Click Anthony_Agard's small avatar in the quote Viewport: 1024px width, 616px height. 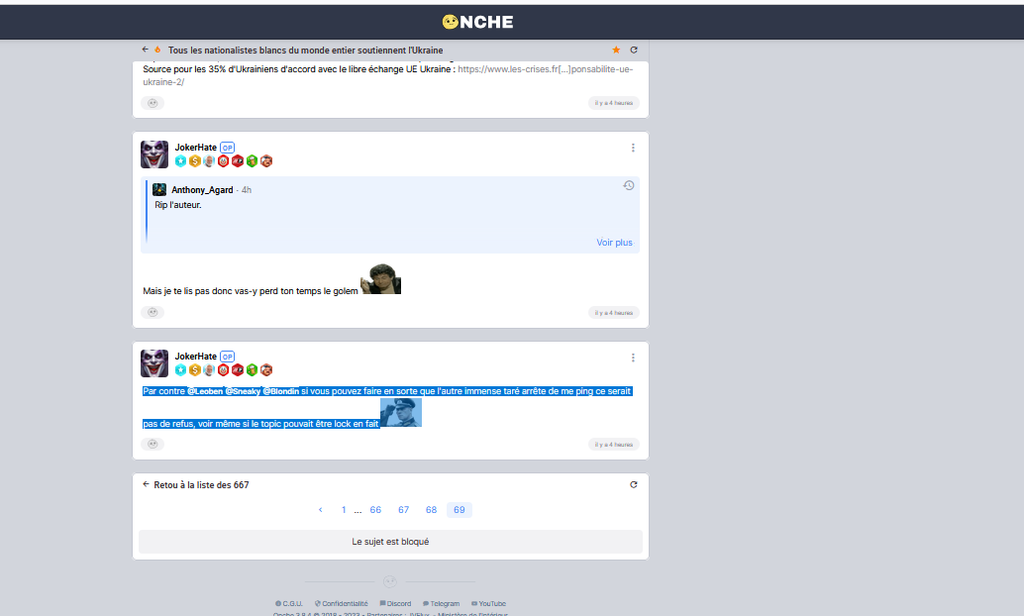pos(159,189)
